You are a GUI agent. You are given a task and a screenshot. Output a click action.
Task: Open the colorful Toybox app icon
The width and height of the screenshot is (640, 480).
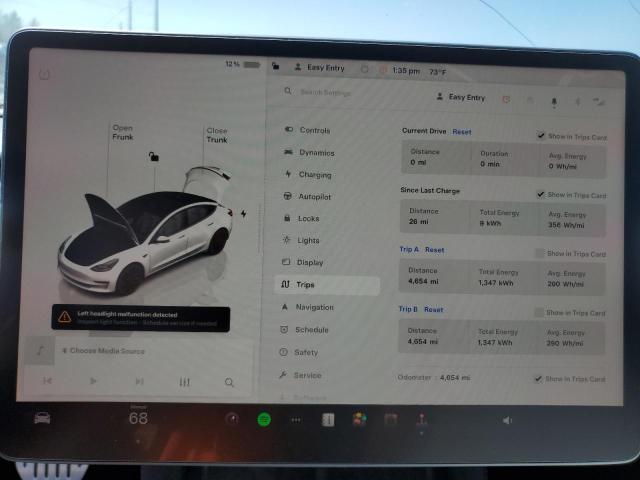pos(360,419)
